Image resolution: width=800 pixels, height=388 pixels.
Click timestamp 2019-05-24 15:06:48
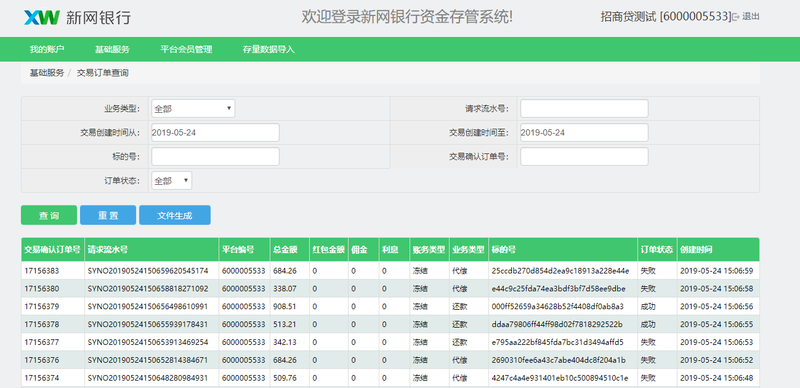717,378
